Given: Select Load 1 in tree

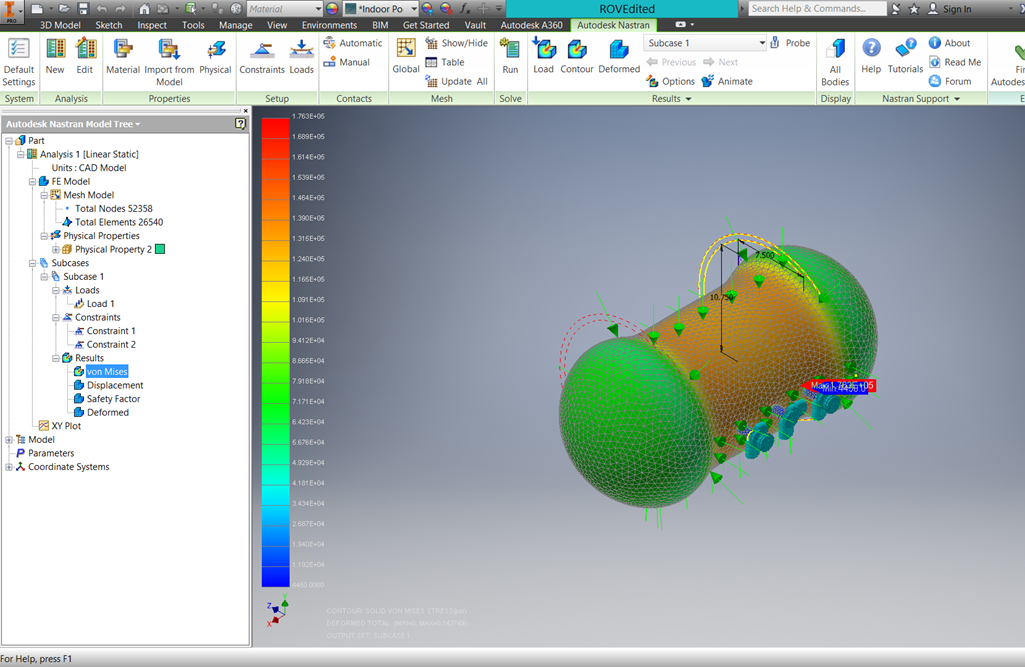Looking at the screenshot, I should [101, 303].
